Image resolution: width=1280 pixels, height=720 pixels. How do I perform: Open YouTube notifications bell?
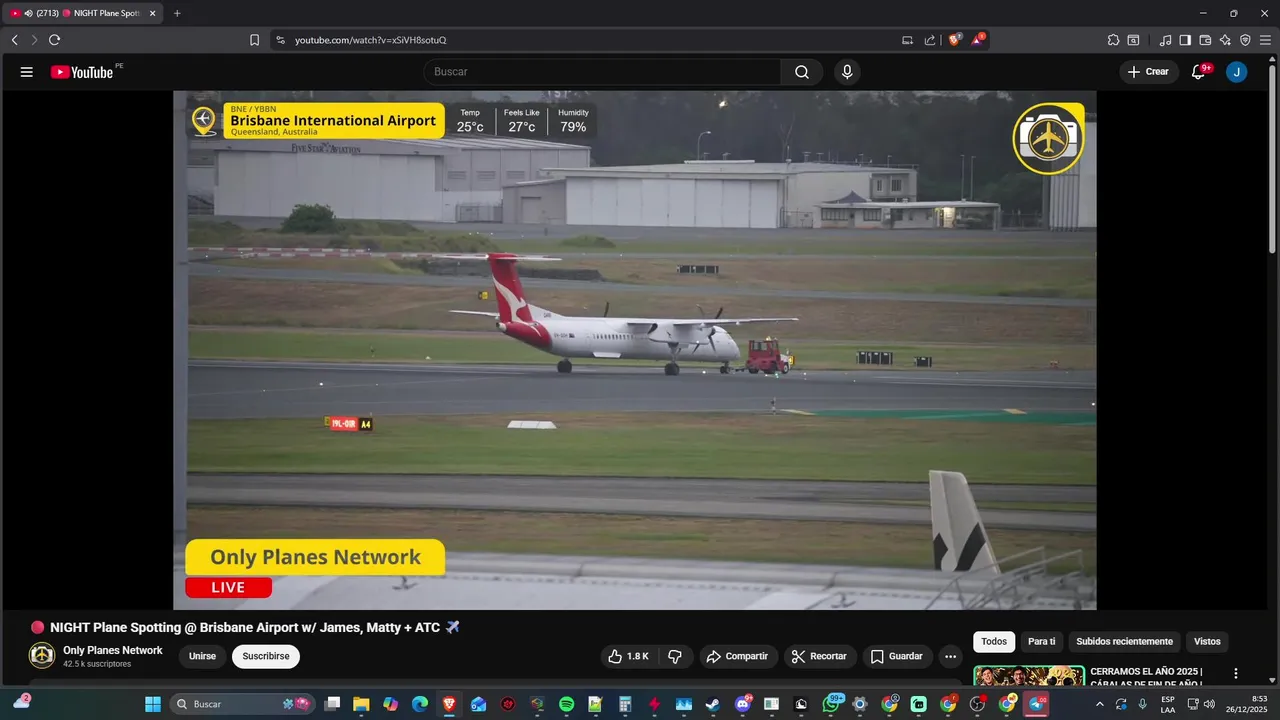click(x=1198, y=72)
